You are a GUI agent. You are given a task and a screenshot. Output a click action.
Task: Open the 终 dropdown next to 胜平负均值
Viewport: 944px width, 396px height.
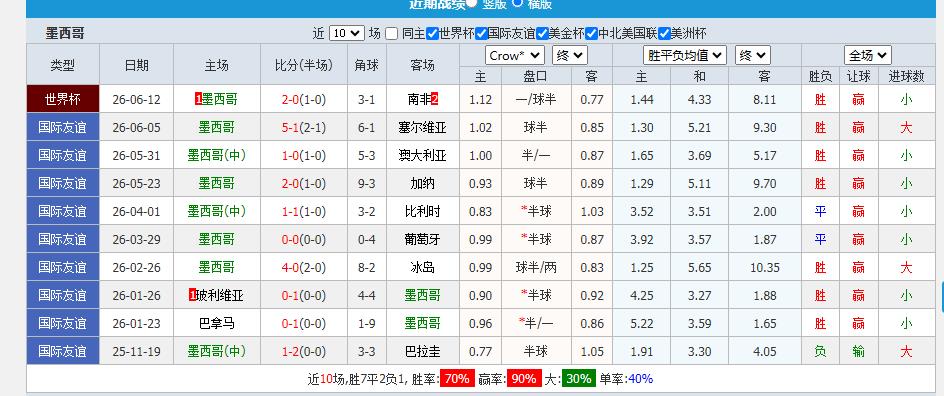(753, 55)
